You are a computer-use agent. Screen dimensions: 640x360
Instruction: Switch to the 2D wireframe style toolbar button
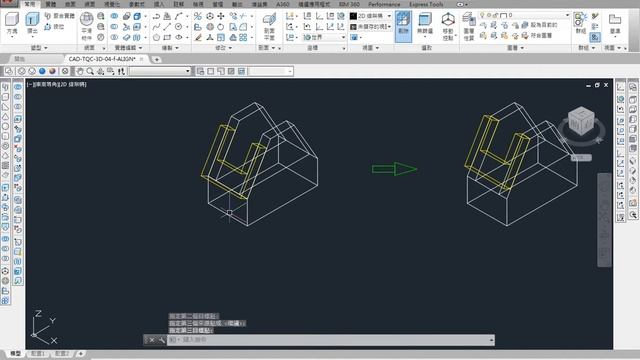pyautogui.click(x=9, y=71)
